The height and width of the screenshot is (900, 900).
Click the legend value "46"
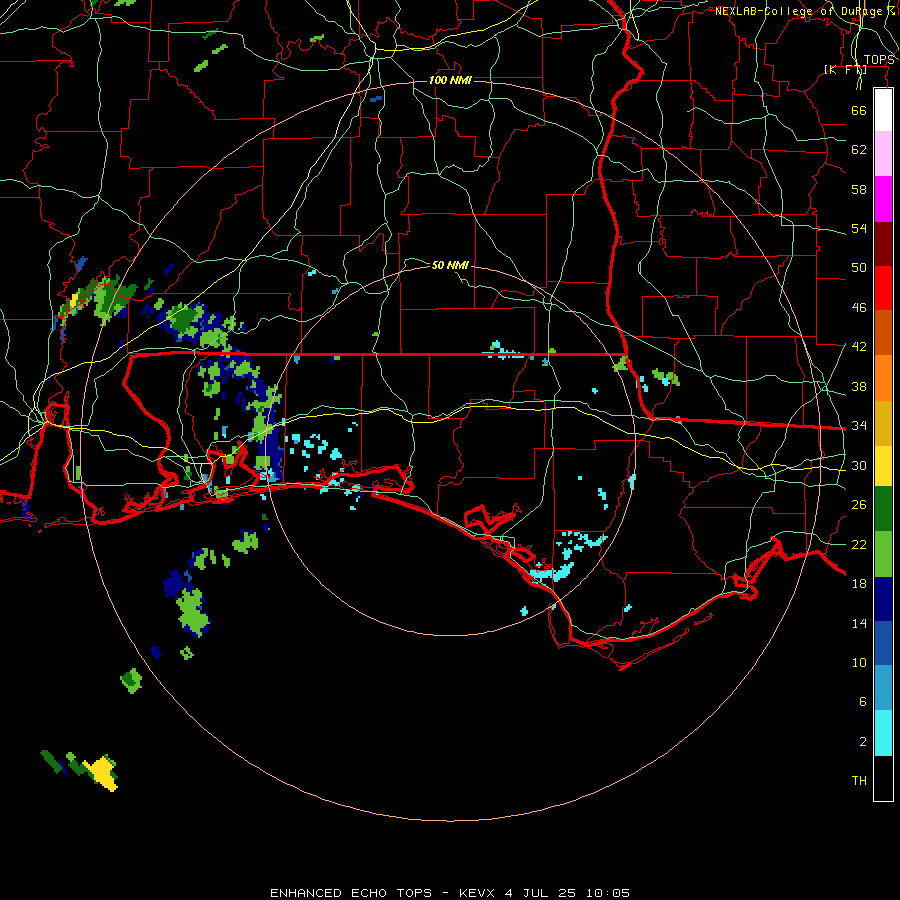coord(859,308)
